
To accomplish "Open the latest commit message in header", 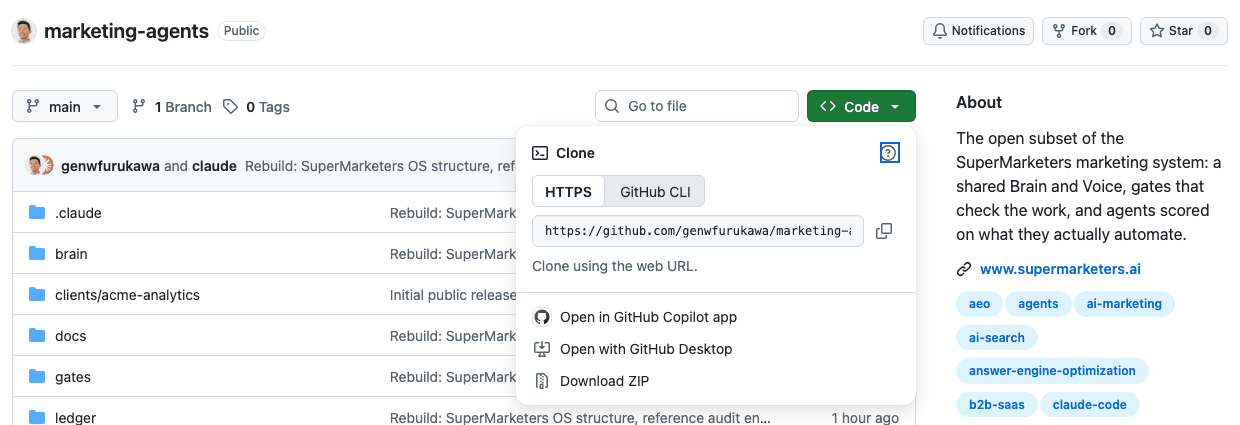I will click(380, 166).
